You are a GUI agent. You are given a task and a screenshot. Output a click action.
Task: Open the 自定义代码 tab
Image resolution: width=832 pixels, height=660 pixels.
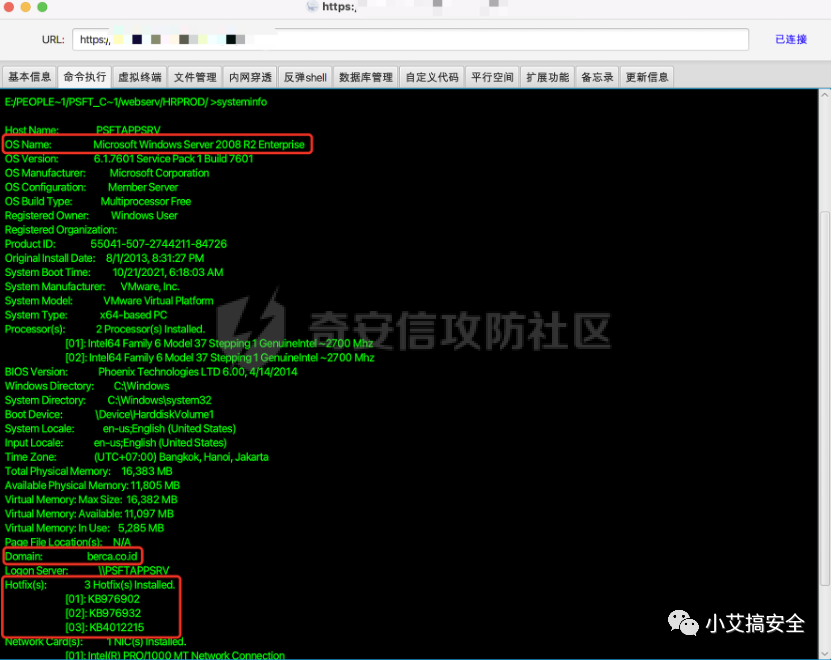[432, 77]
